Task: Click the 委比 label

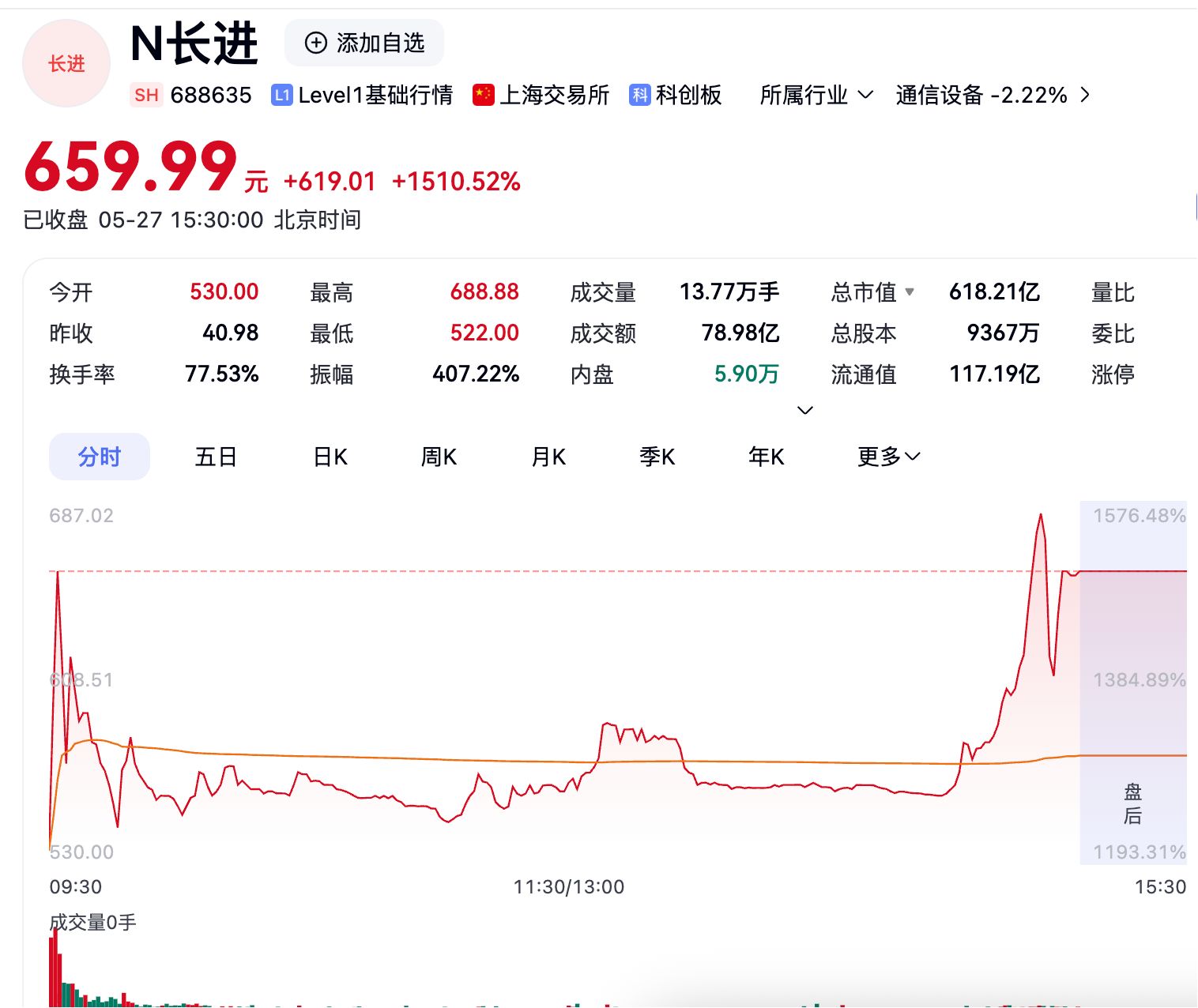Action: coord(1113,333)
